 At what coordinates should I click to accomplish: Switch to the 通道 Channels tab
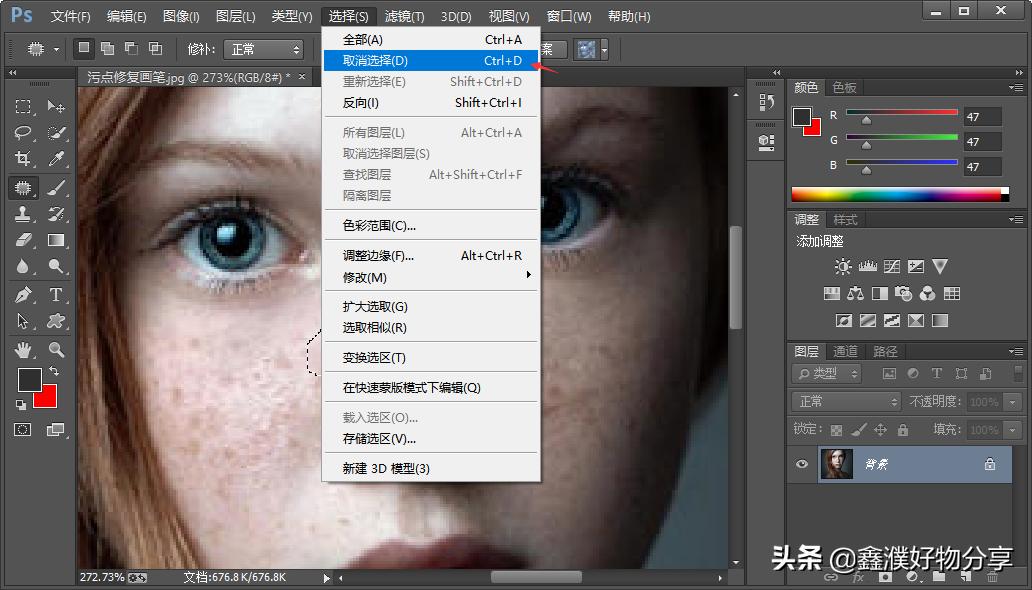845,352
